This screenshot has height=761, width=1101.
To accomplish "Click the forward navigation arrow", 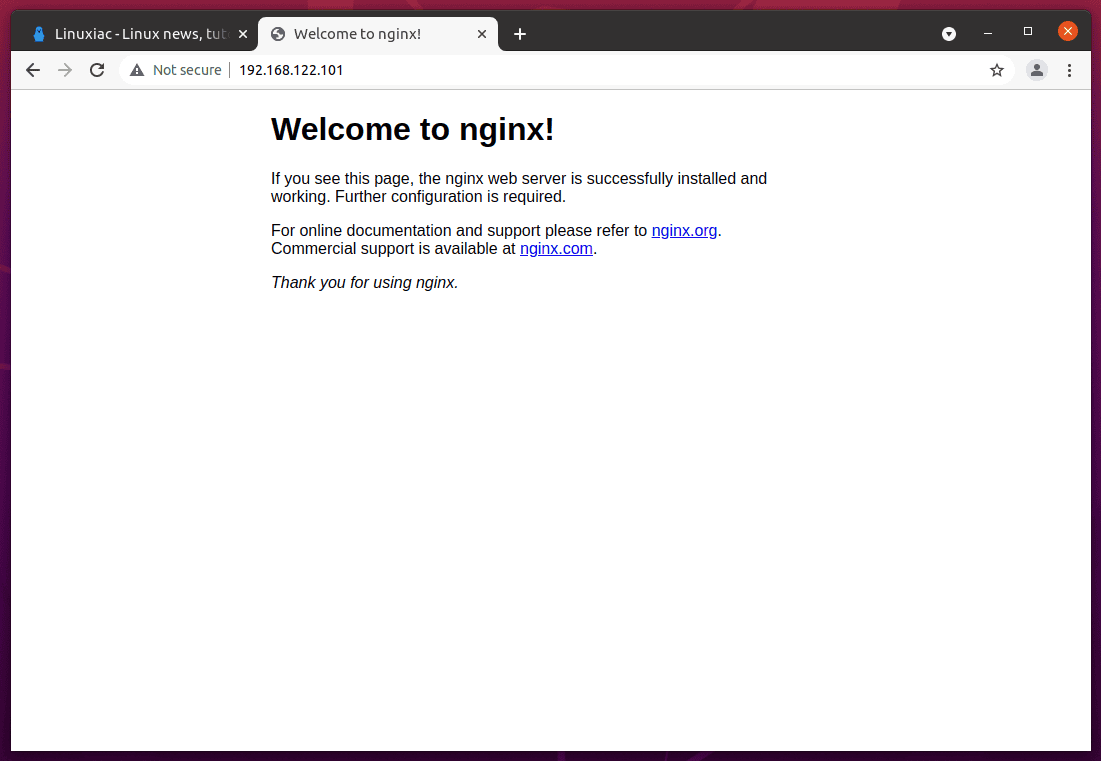I will pos(65,70).
